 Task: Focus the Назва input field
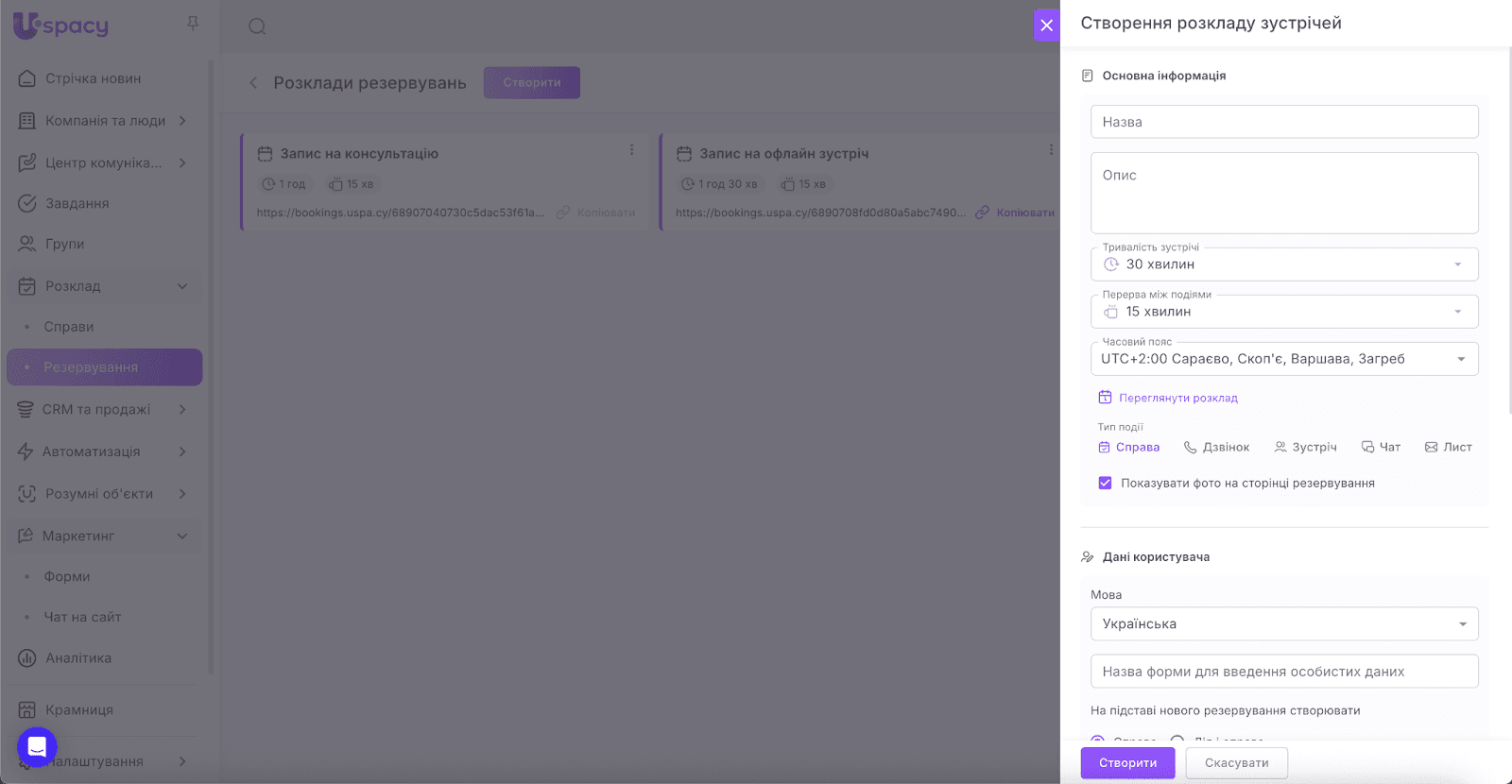[x=1284, y=122]
